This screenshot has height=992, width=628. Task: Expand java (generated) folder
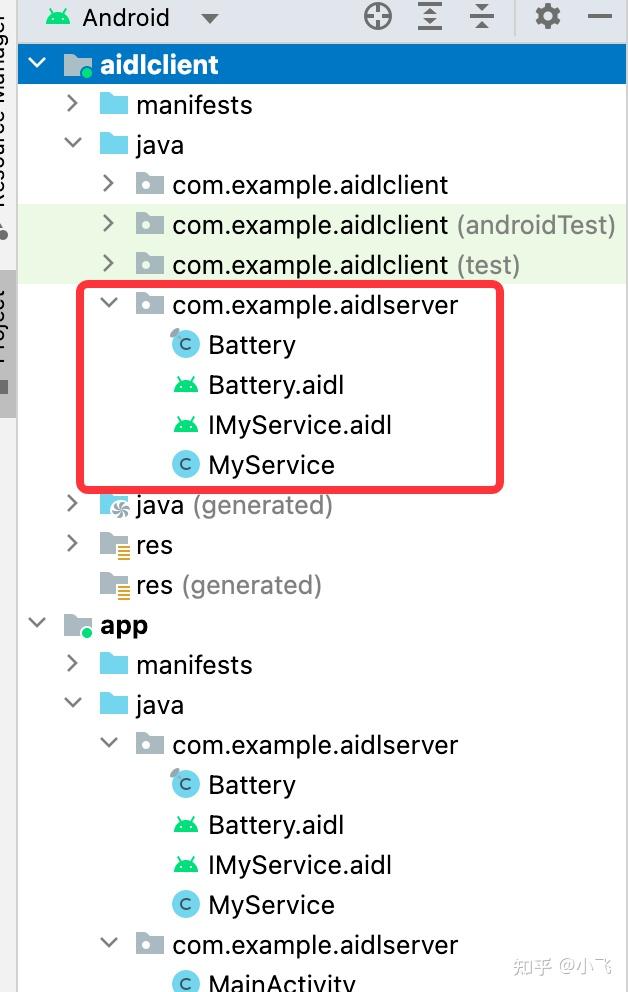tap(72, 503)
